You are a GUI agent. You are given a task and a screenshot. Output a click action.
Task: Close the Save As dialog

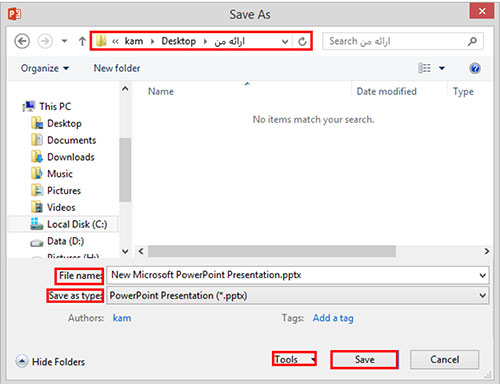coord(482,11)
